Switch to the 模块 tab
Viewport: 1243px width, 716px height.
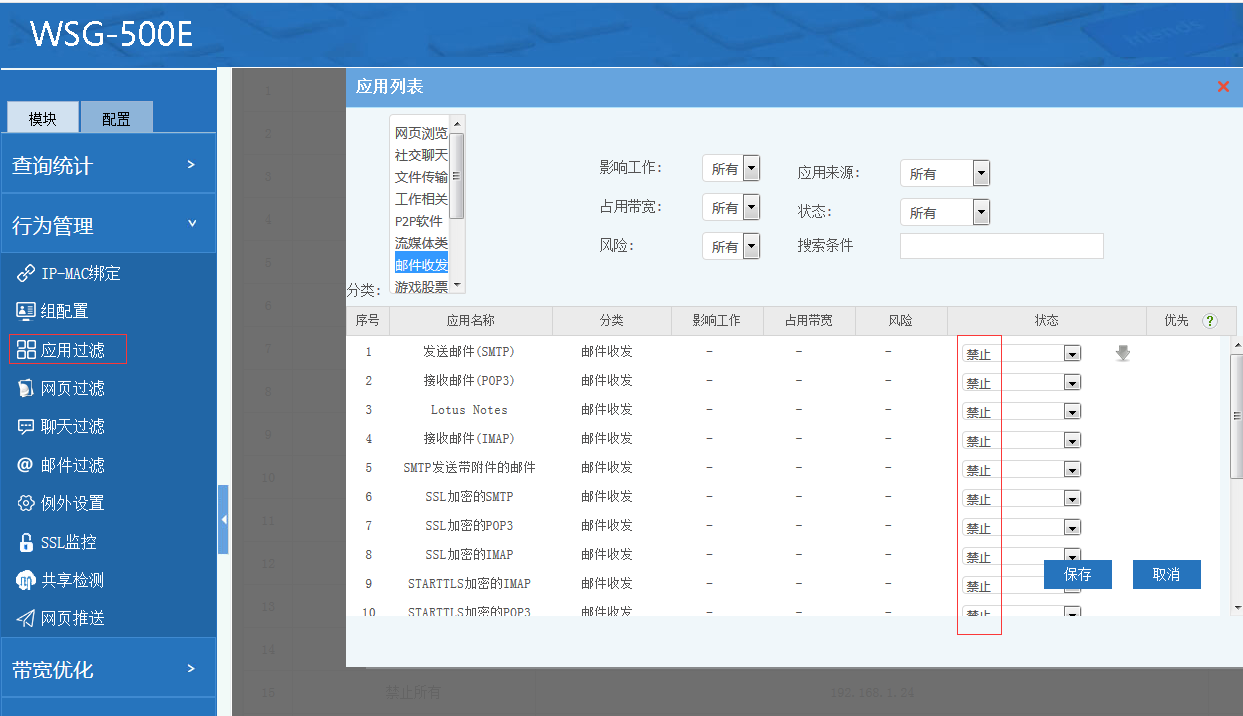pyautogui.click(x=43, y=118)
